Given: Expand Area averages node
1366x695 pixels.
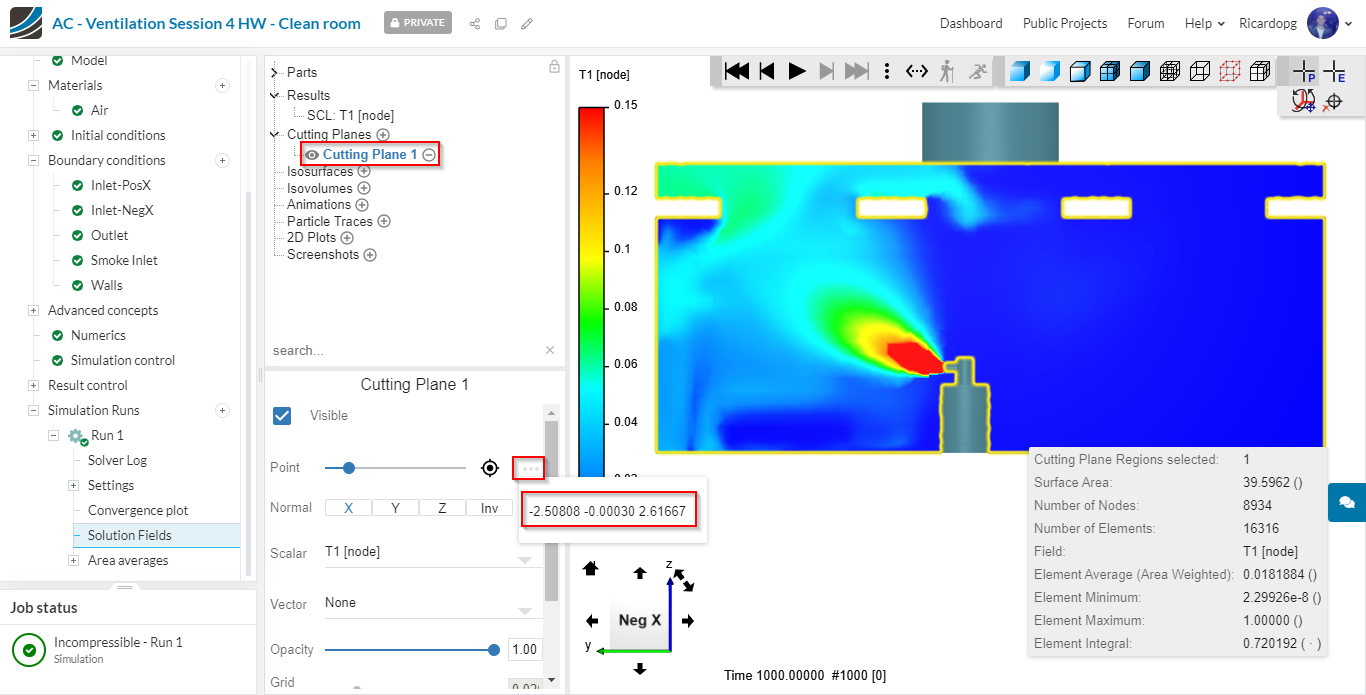Looking at the screenshot, I should [73, 561].
